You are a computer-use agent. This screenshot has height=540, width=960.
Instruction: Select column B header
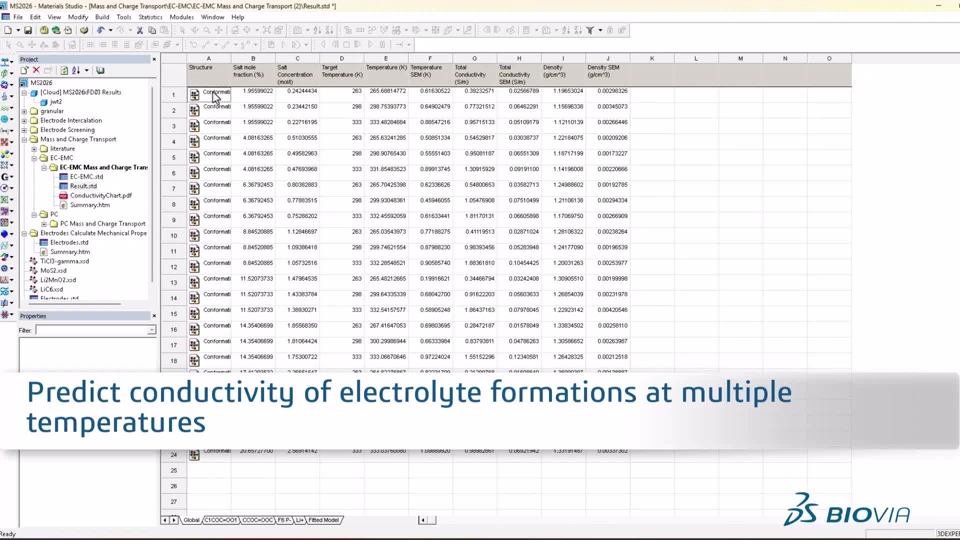tap(253, 59)
